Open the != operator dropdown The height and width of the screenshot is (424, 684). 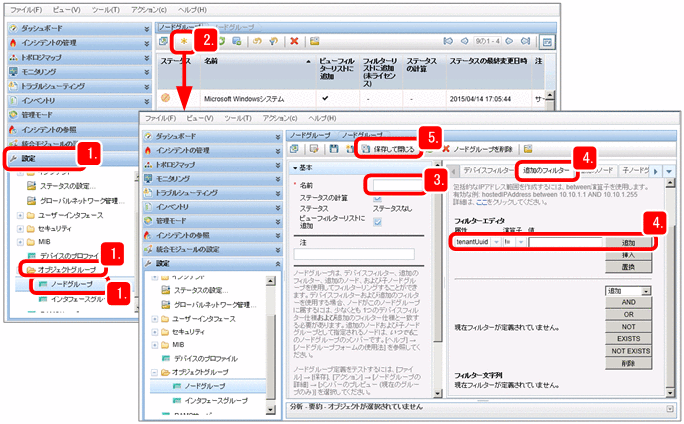tap(521, 242)
